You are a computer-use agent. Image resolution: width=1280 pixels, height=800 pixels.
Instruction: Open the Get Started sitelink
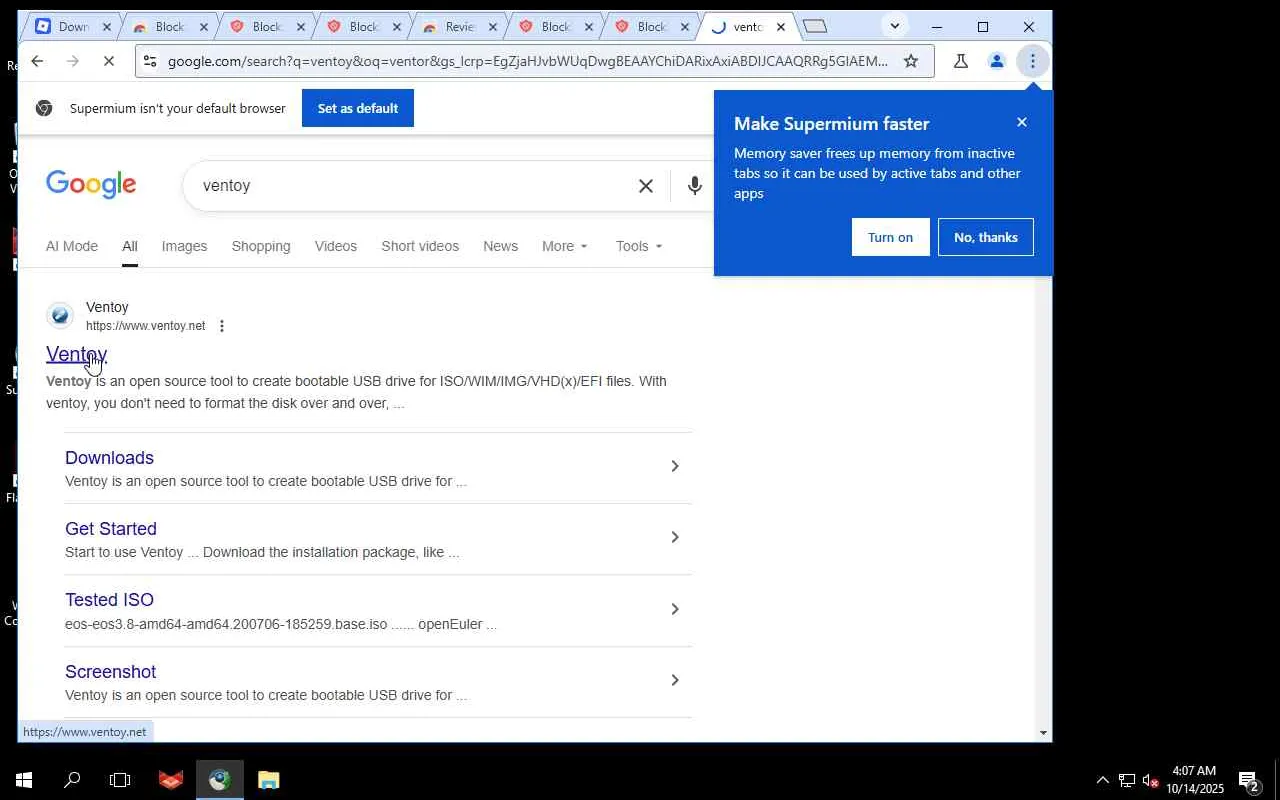(x=111, y=529)
